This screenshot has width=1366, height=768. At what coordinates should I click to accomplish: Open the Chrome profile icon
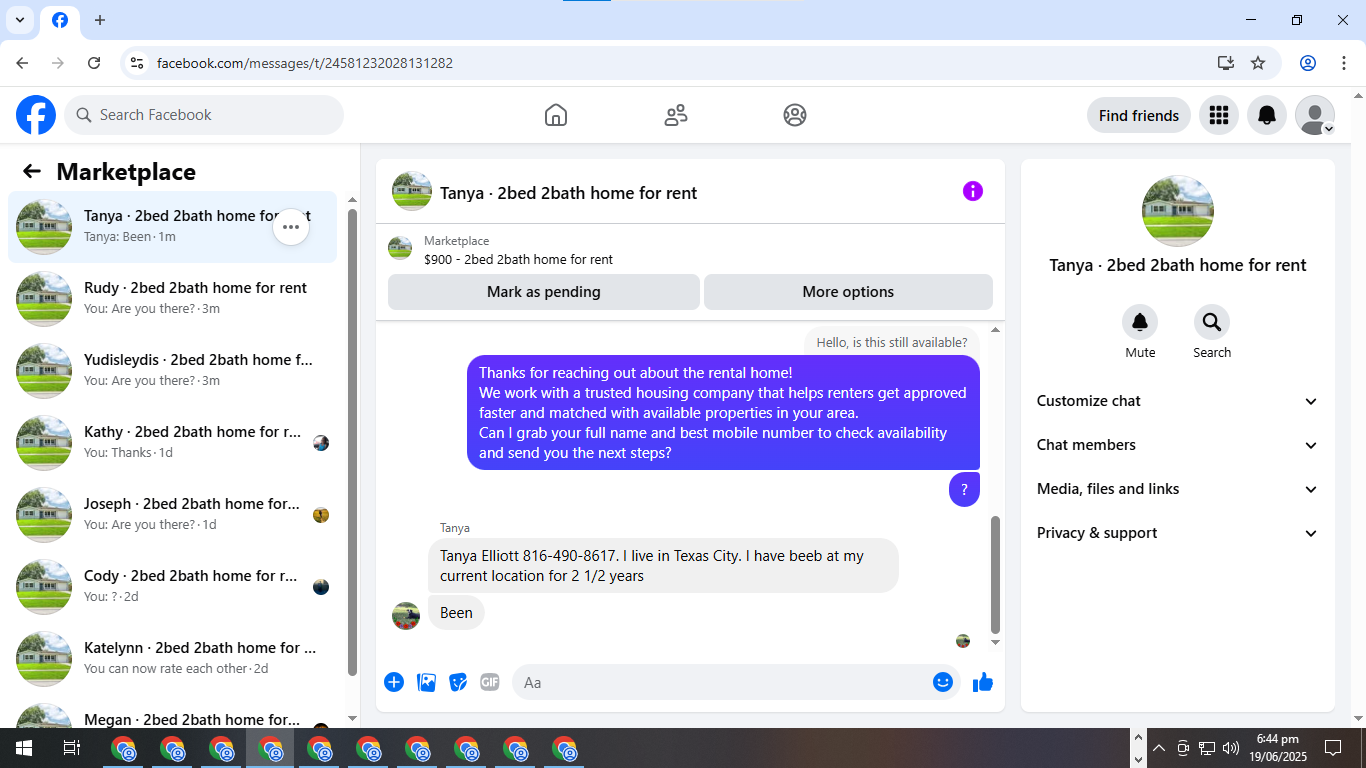coord(1308,63)
